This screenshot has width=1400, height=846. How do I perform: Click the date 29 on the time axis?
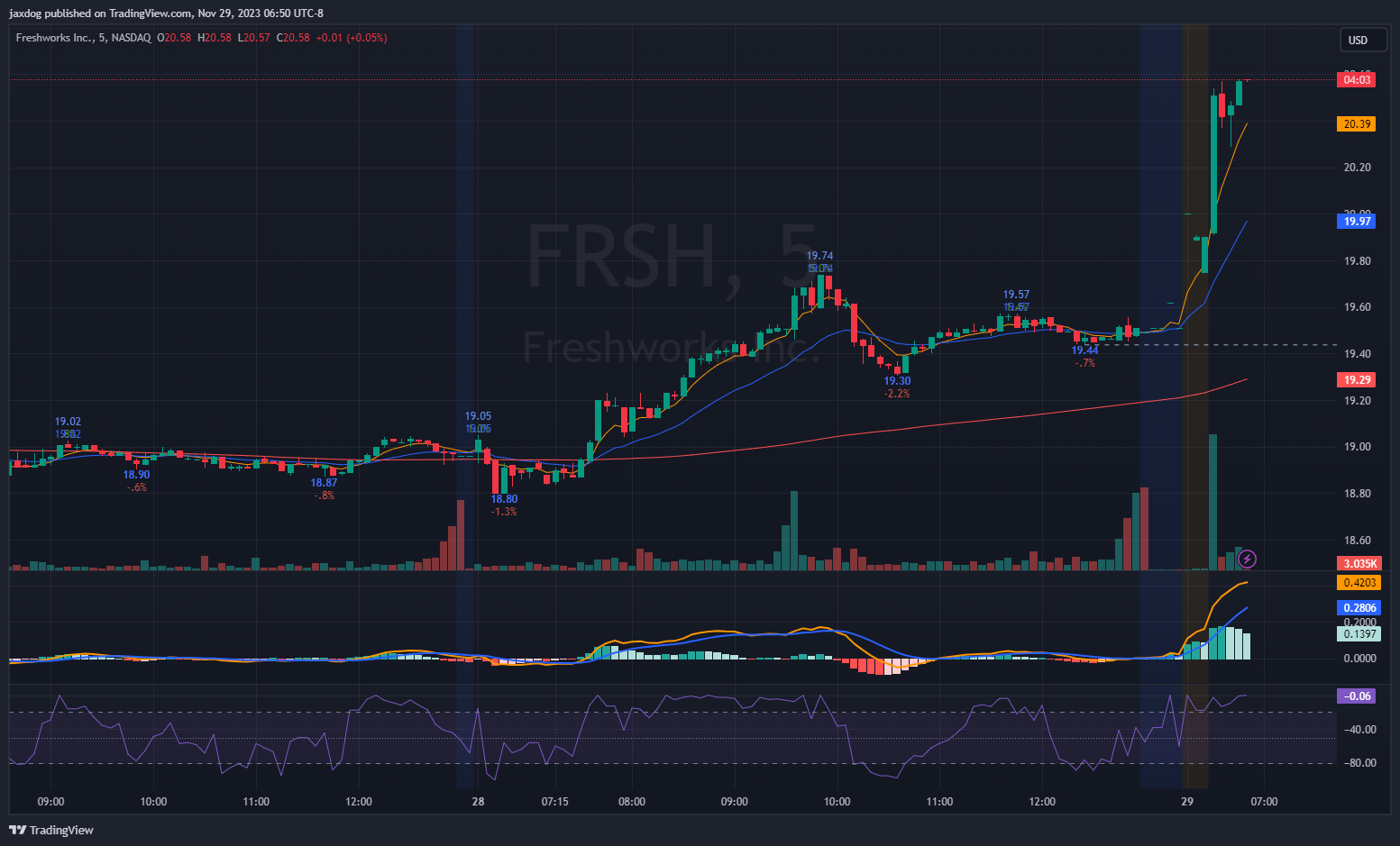(x=1187, y=802)
